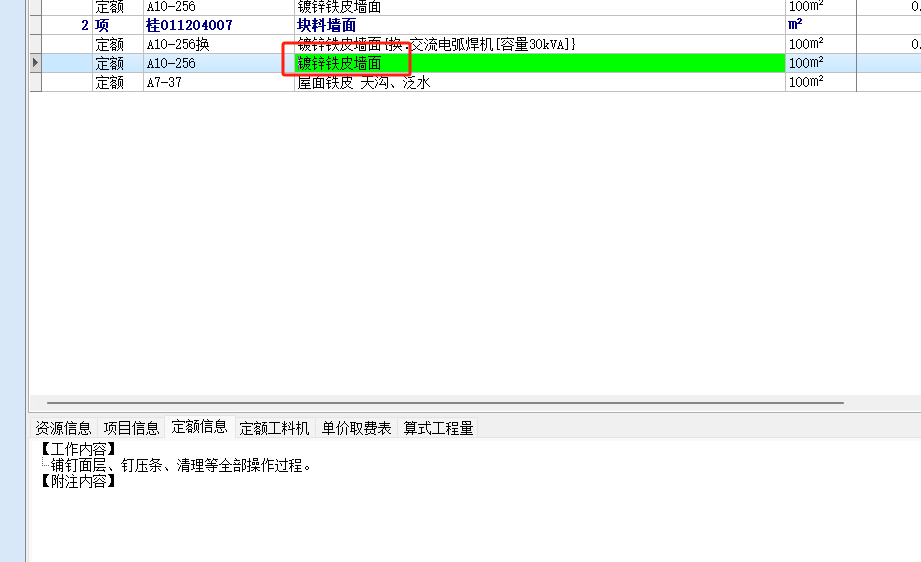Click the 【工作内容】 heading
Screen dimensions: 921x562
pyautogui.click(x=78, y=449)
